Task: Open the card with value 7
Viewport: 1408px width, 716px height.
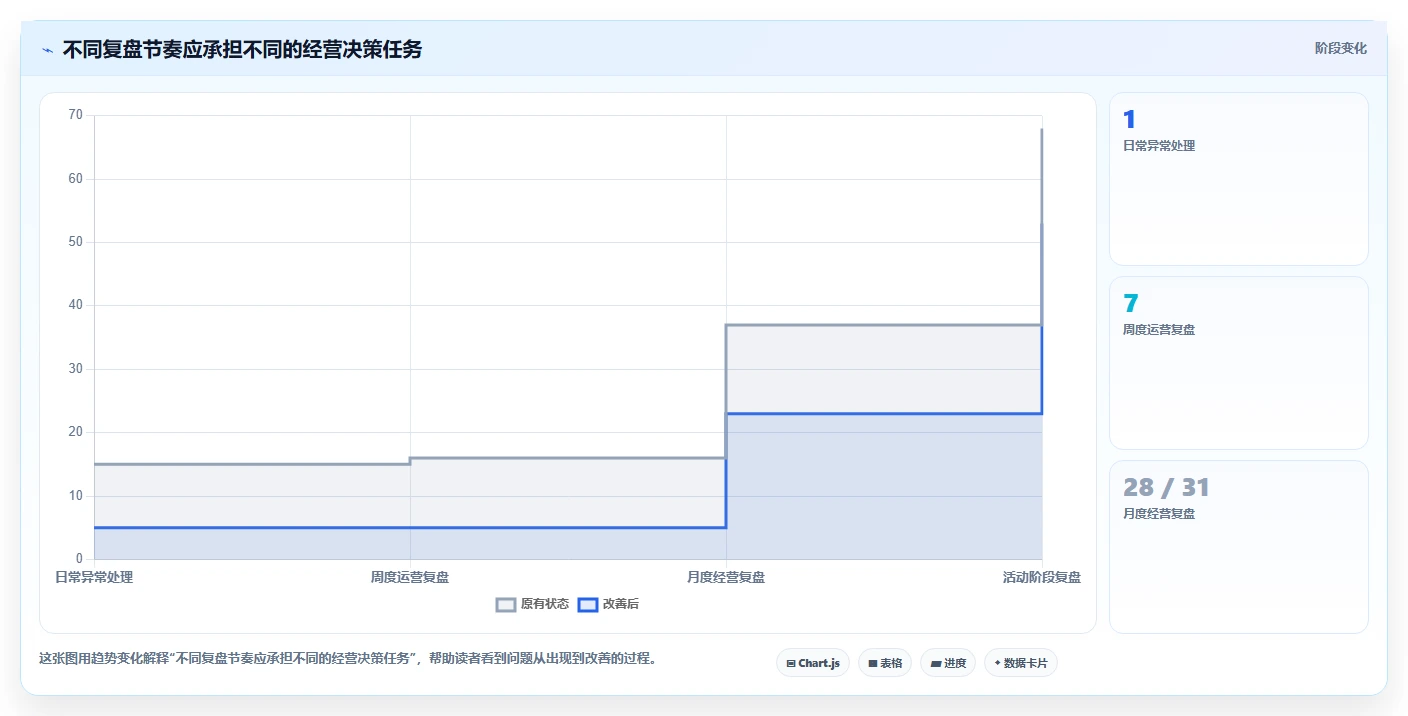Action: pyautogui.click(x=1239, y=363)
